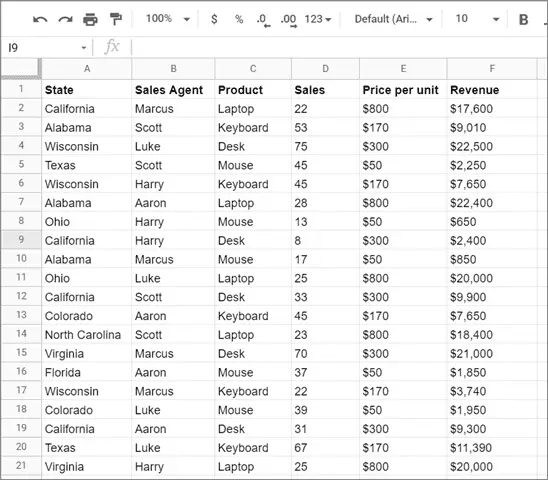Select the $11,390 revenue cell

pyautogui.click(x=492, y=448)
